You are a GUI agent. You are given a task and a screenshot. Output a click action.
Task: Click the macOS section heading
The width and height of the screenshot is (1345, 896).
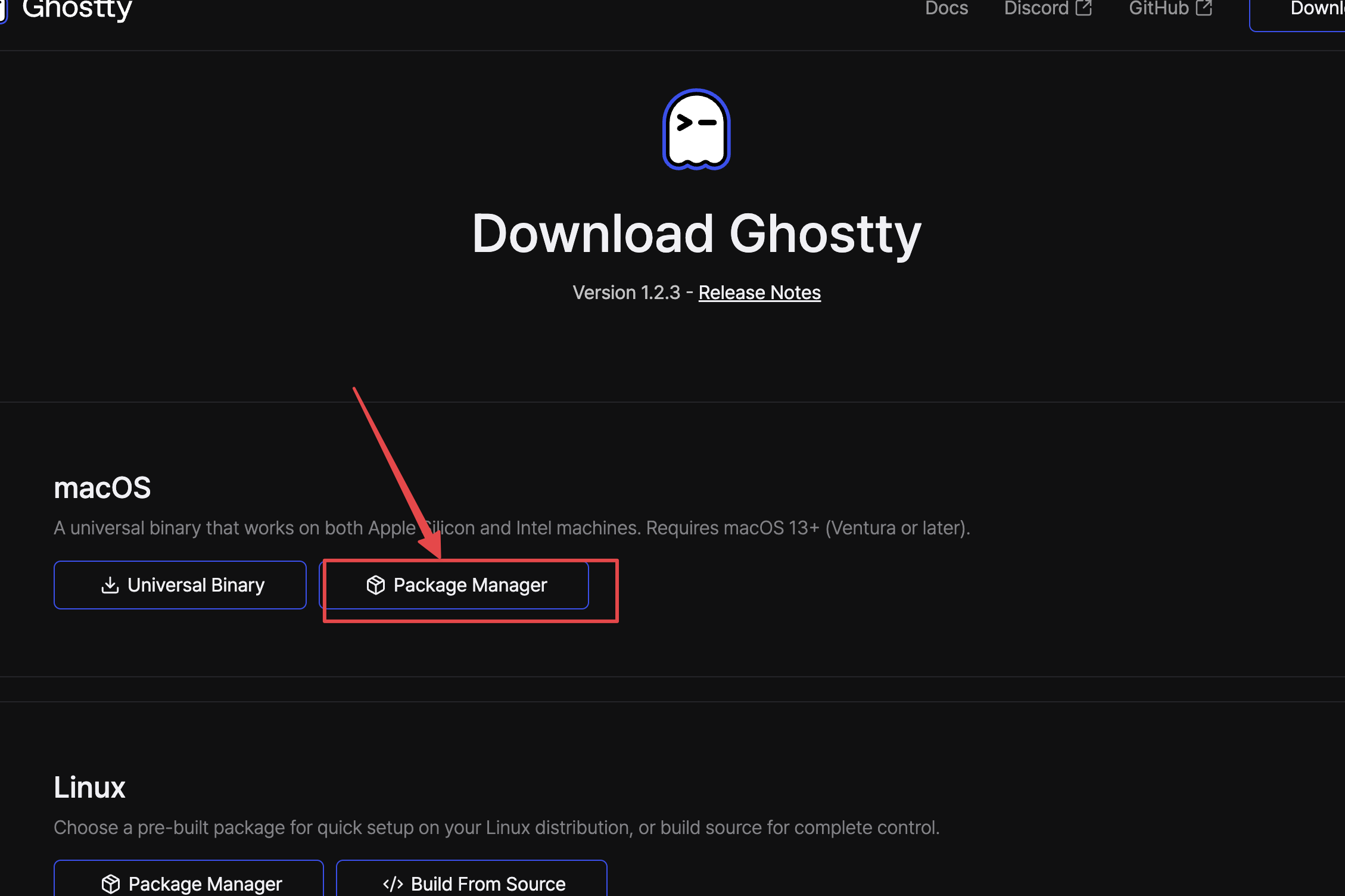(x=102, y=488)
